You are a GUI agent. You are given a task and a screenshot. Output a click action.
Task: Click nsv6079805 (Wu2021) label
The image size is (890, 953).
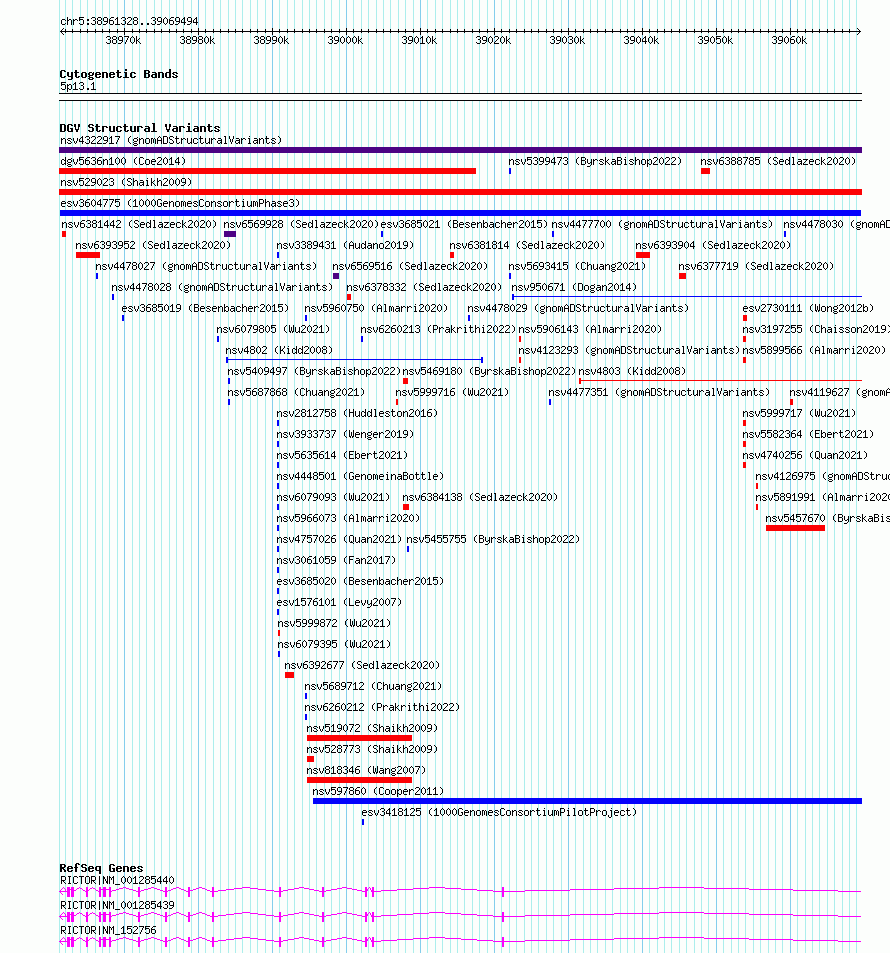tap(274, 329)
